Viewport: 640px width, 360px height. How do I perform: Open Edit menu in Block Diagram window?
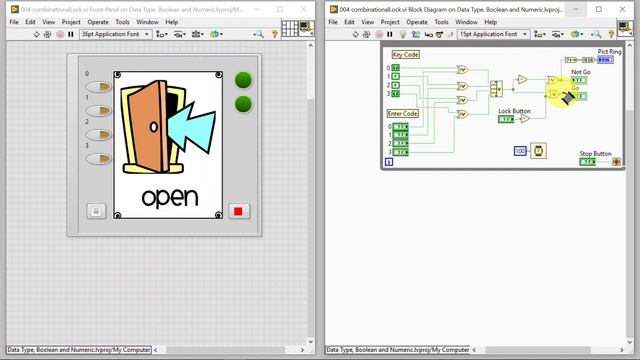(349, 22)
